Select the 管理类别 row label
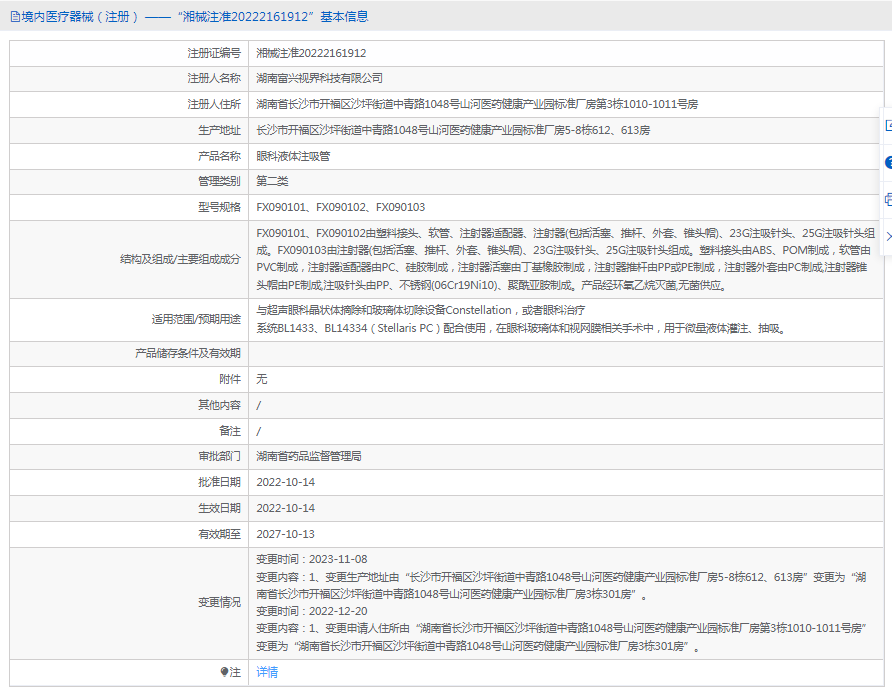 coord(219,181)
